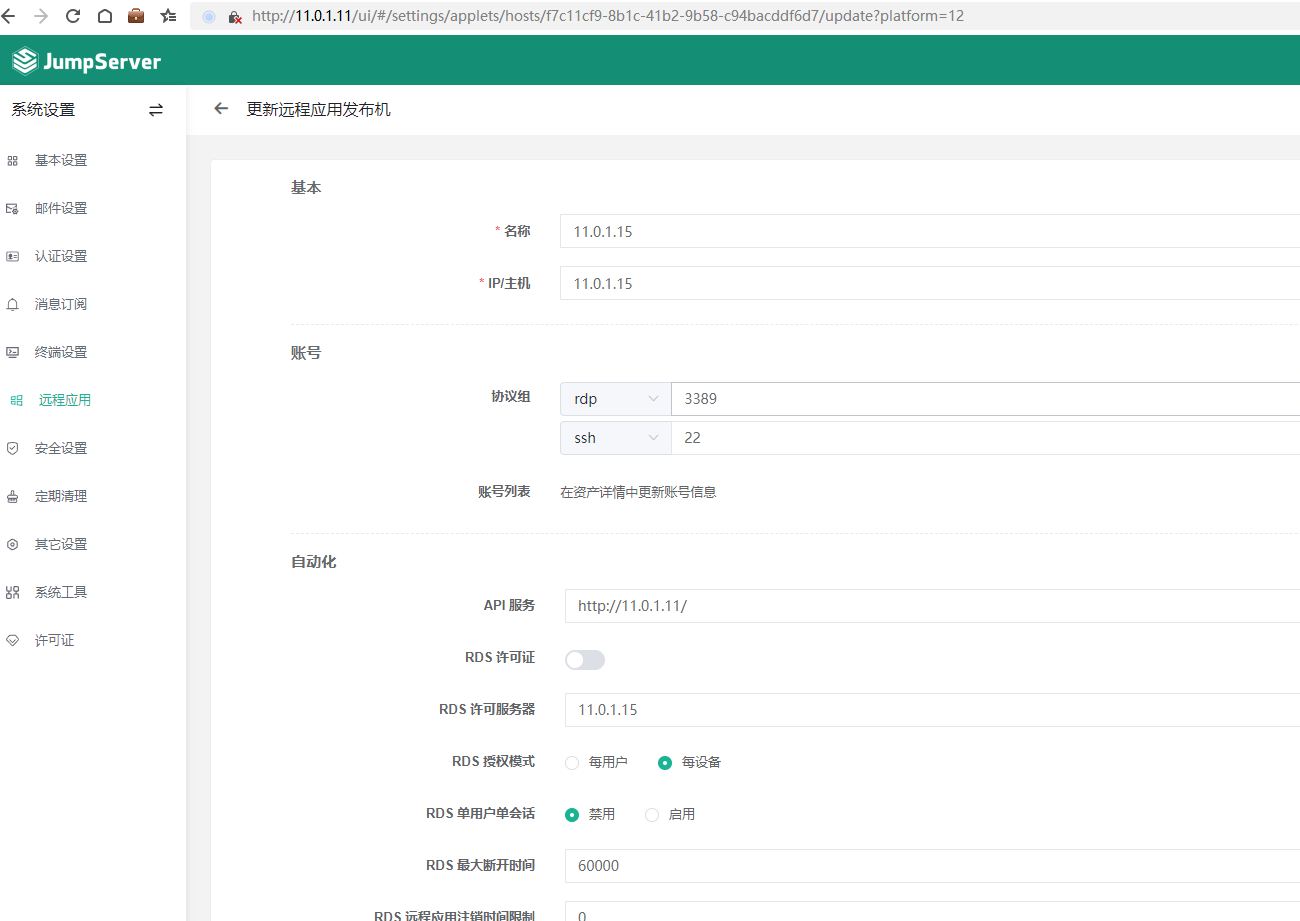1300x921 pixels.
Task: Select the 认证设置 sidebar icon
Action: (x=13, y=256)
